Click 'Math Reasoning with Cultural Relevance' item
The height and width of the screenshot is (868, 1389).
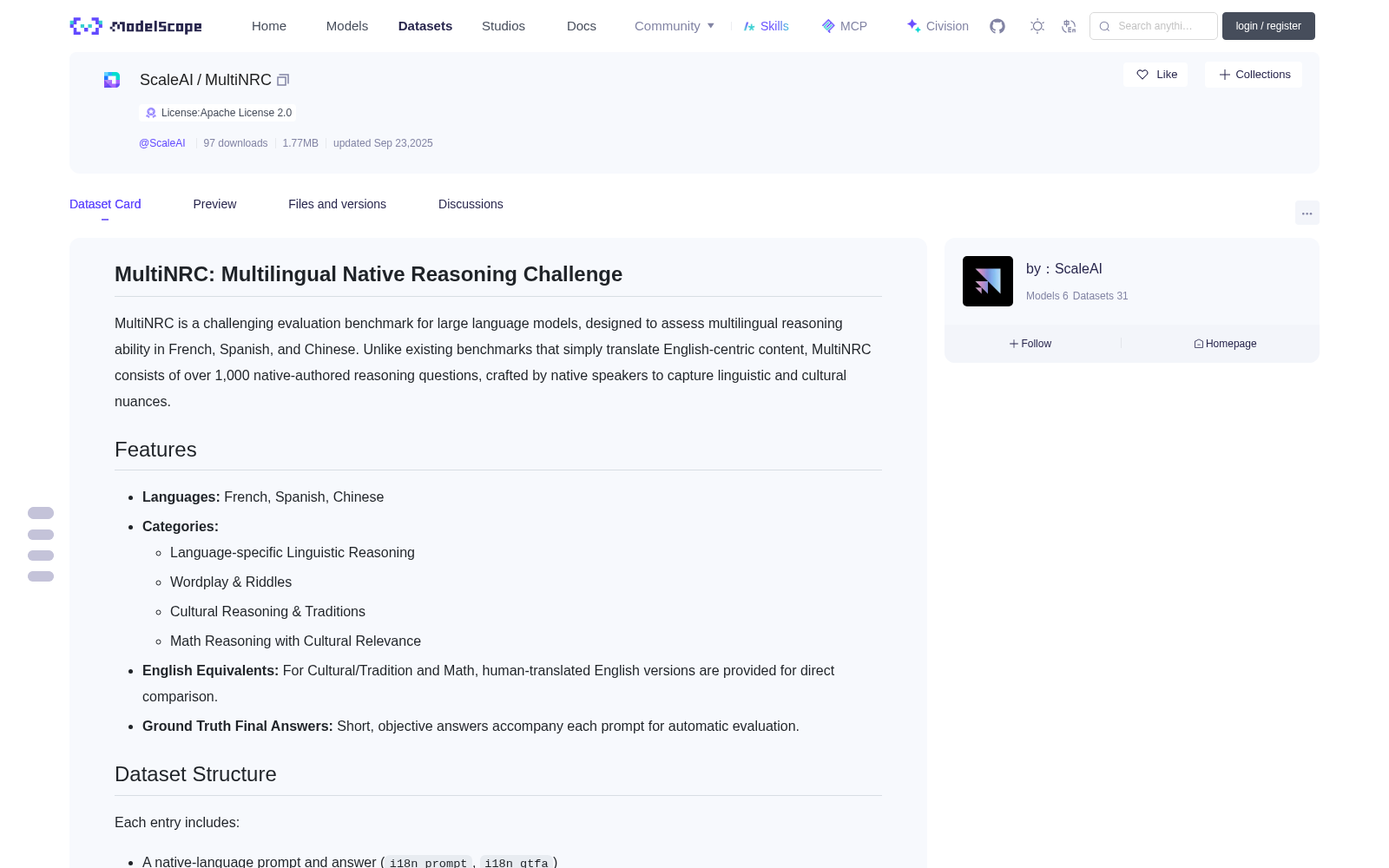295,641
